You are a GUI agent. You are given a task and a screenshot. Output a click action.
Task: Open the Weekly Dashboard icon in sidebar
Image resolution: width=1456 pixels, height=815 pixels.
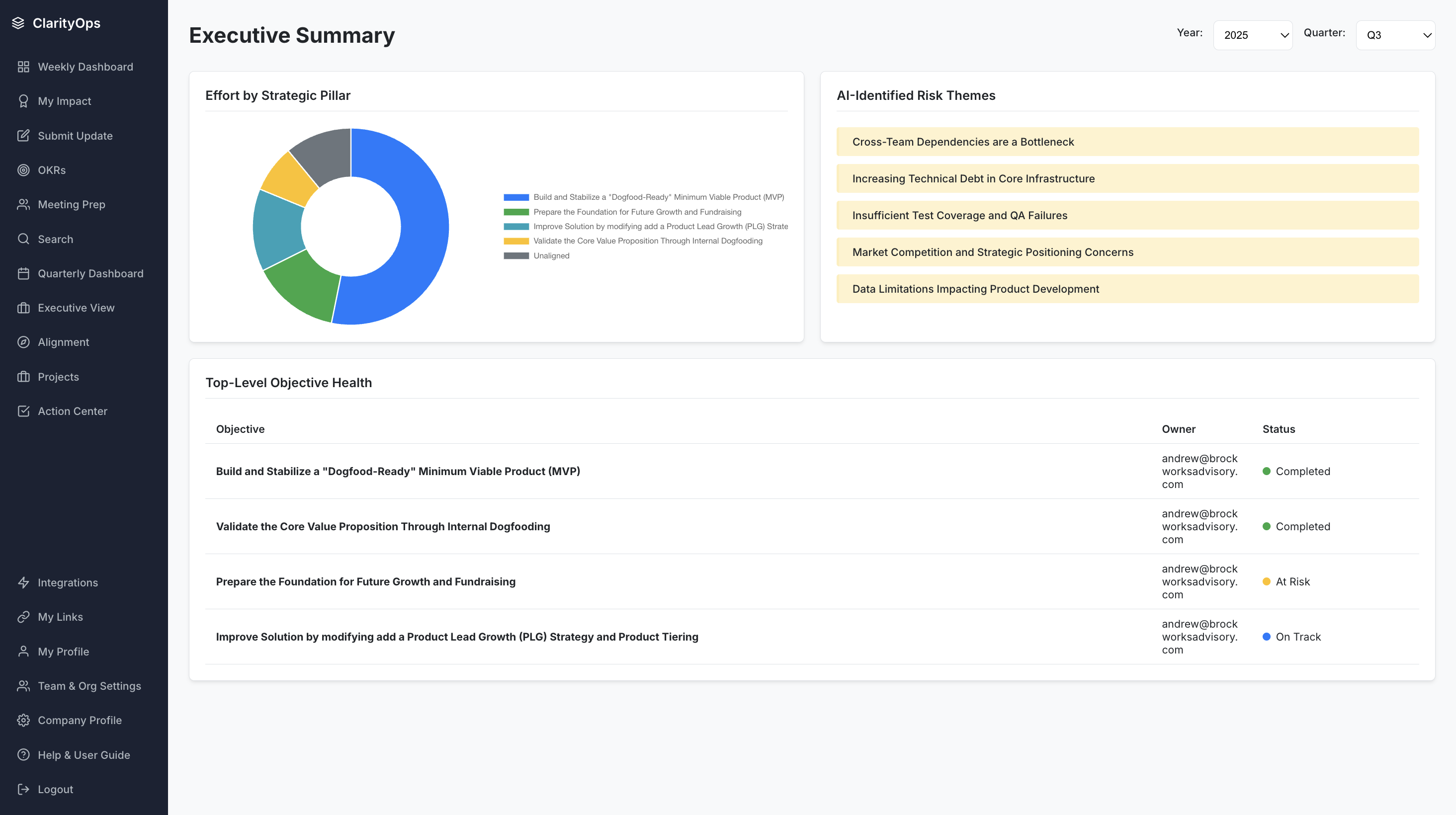click(23, 67)
